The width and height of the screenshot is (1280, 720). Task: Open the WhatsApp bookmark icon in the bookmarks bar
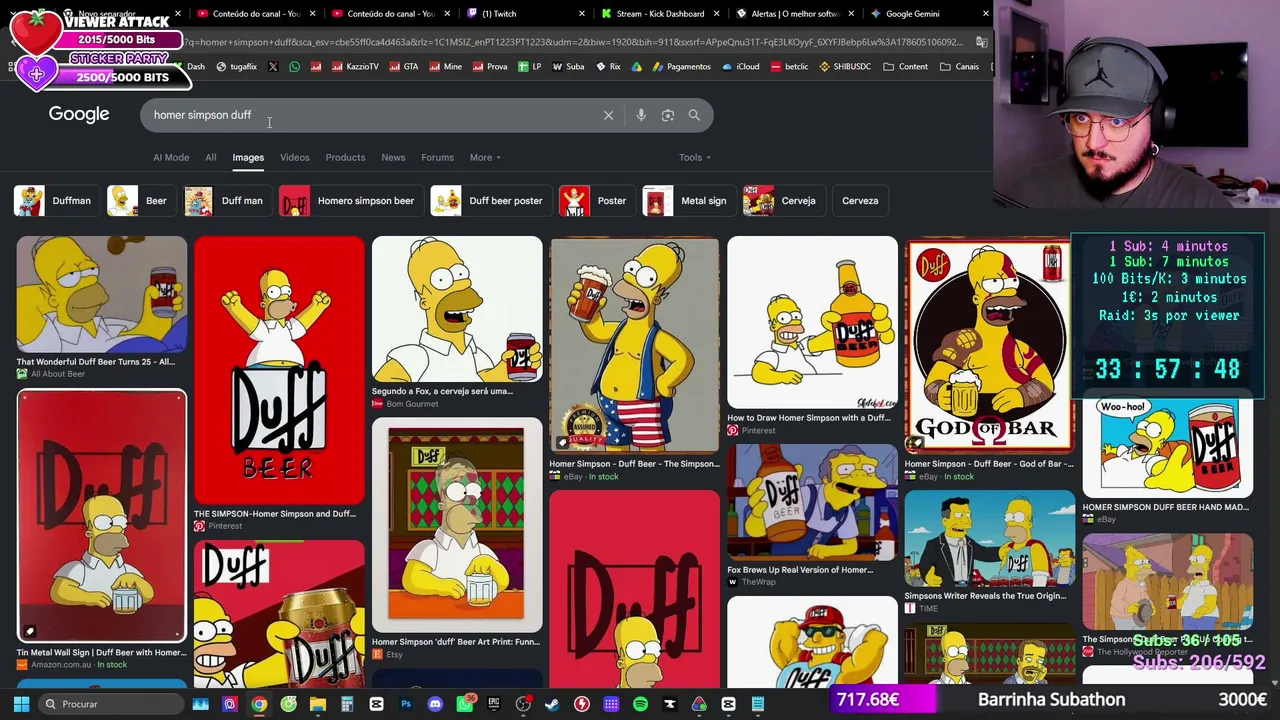tap(294, 67)
